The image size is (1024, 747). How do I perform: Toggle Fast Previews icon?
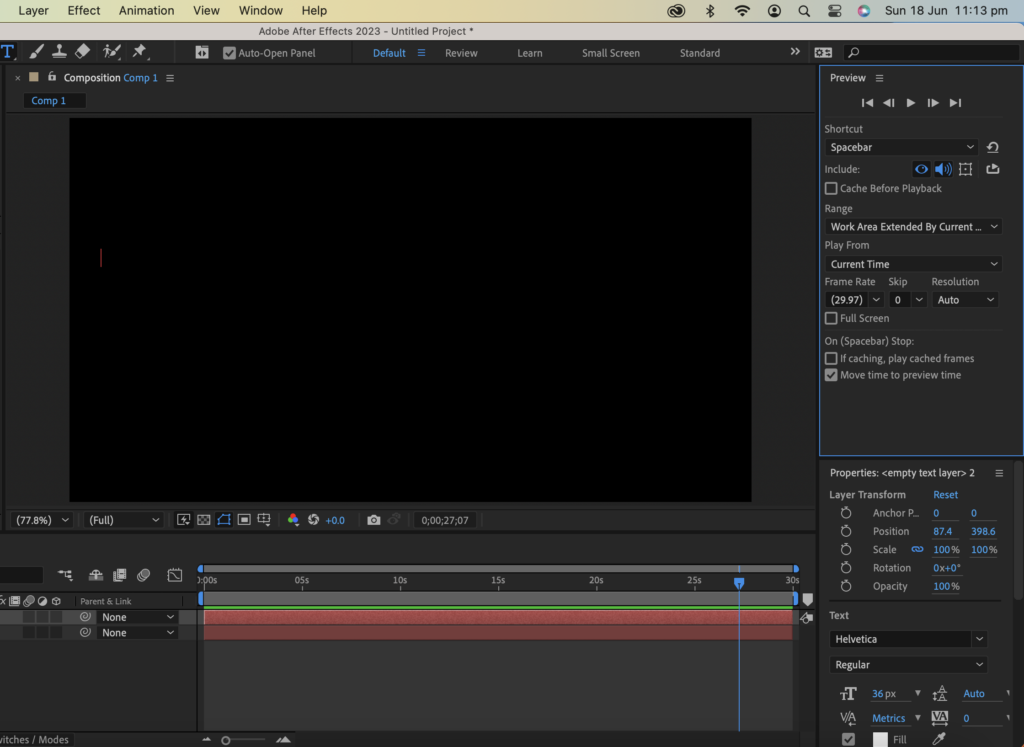pyautogui.click(x=184, y=520)
